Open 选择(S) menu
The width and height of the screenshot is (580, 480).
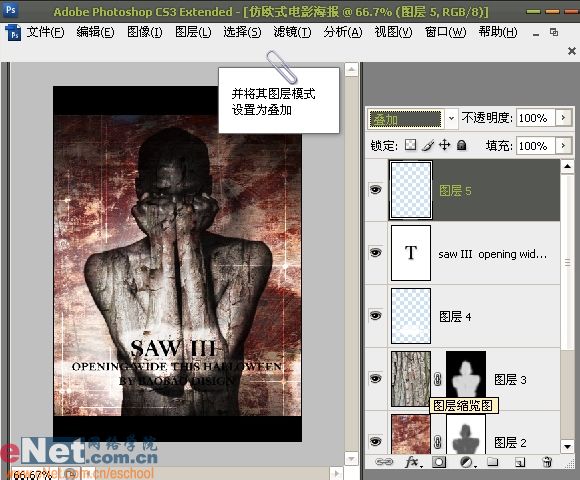click(242, 32)
